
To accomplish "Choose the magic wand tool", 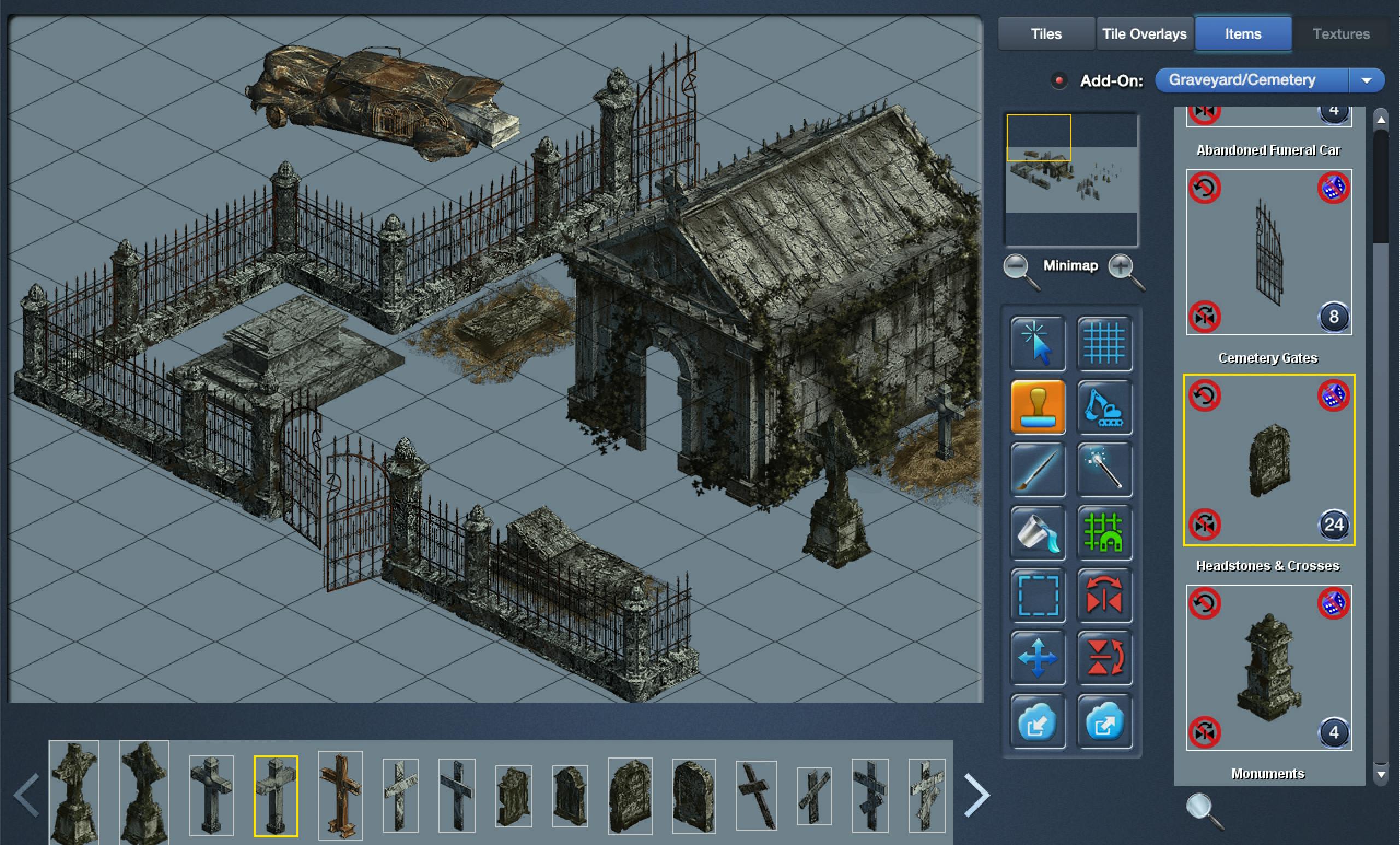I will (1104, 470).
